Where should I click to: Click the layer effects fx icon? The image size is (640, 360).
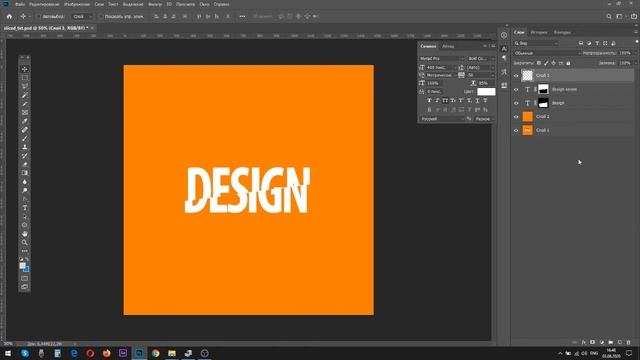(584, 342)
